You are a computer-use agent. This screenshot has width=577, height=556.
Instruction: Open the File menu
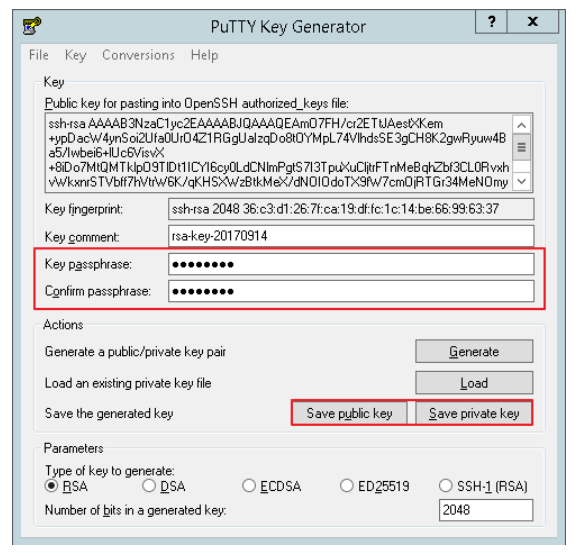point(39,55)
